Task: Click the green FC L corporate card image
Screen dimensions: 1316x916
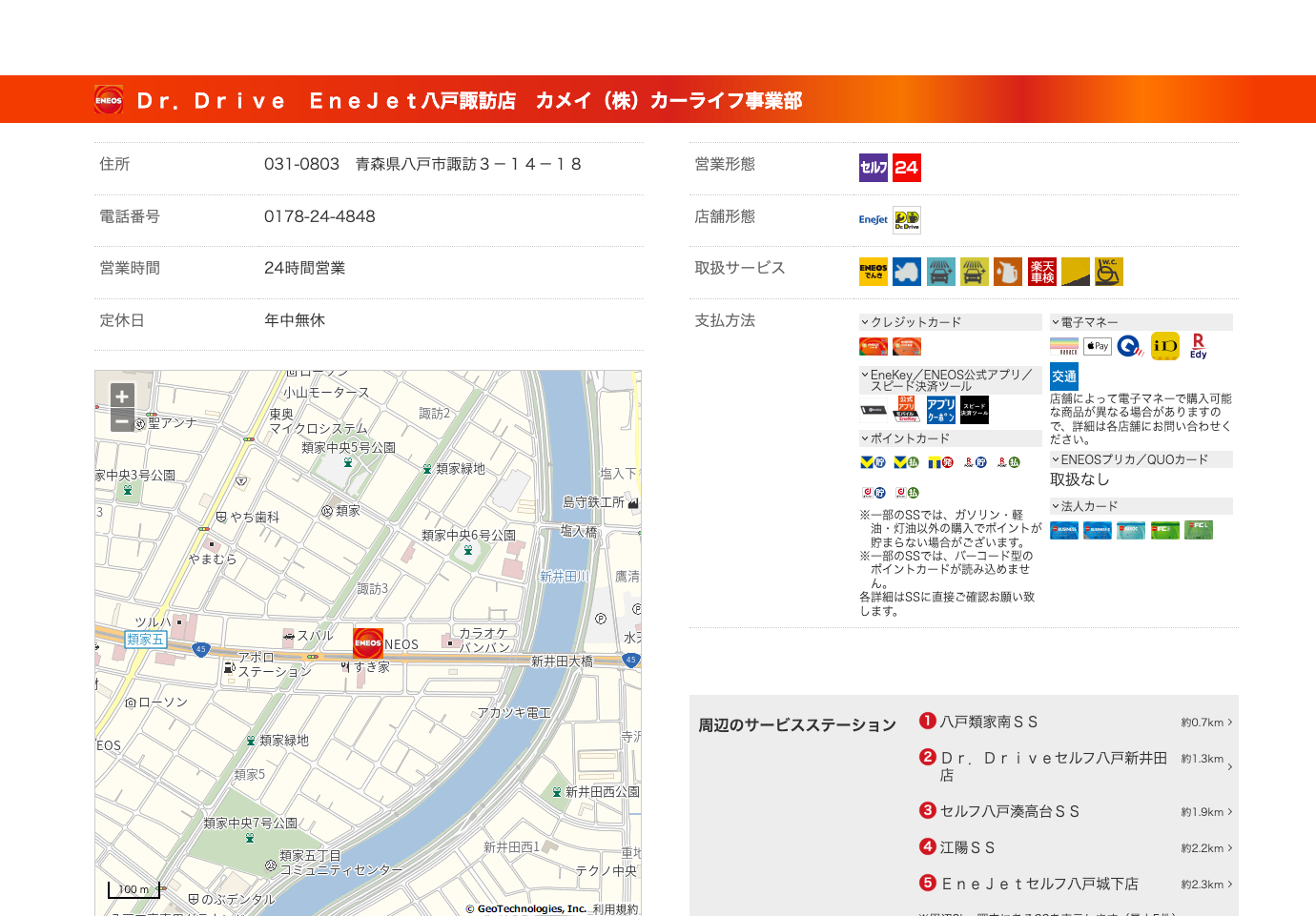Action: pyautogui.click(x=1199, y=530)
